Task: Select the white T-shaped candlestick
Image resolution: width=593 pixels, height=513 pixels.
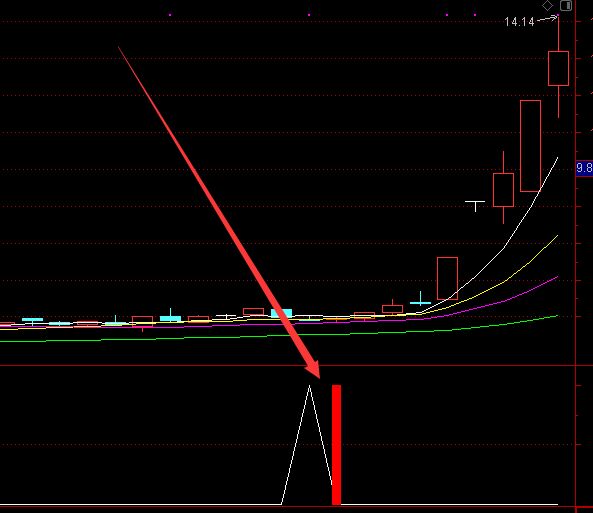Action: click(x=475, y=206)
